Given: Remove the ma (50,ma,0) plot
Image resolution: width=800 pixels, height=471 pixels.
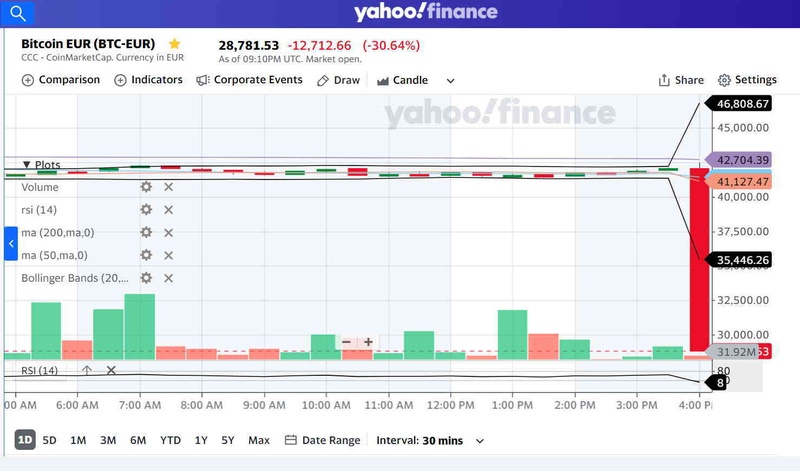Looking at the screenshot, I should tap(168, 255).
